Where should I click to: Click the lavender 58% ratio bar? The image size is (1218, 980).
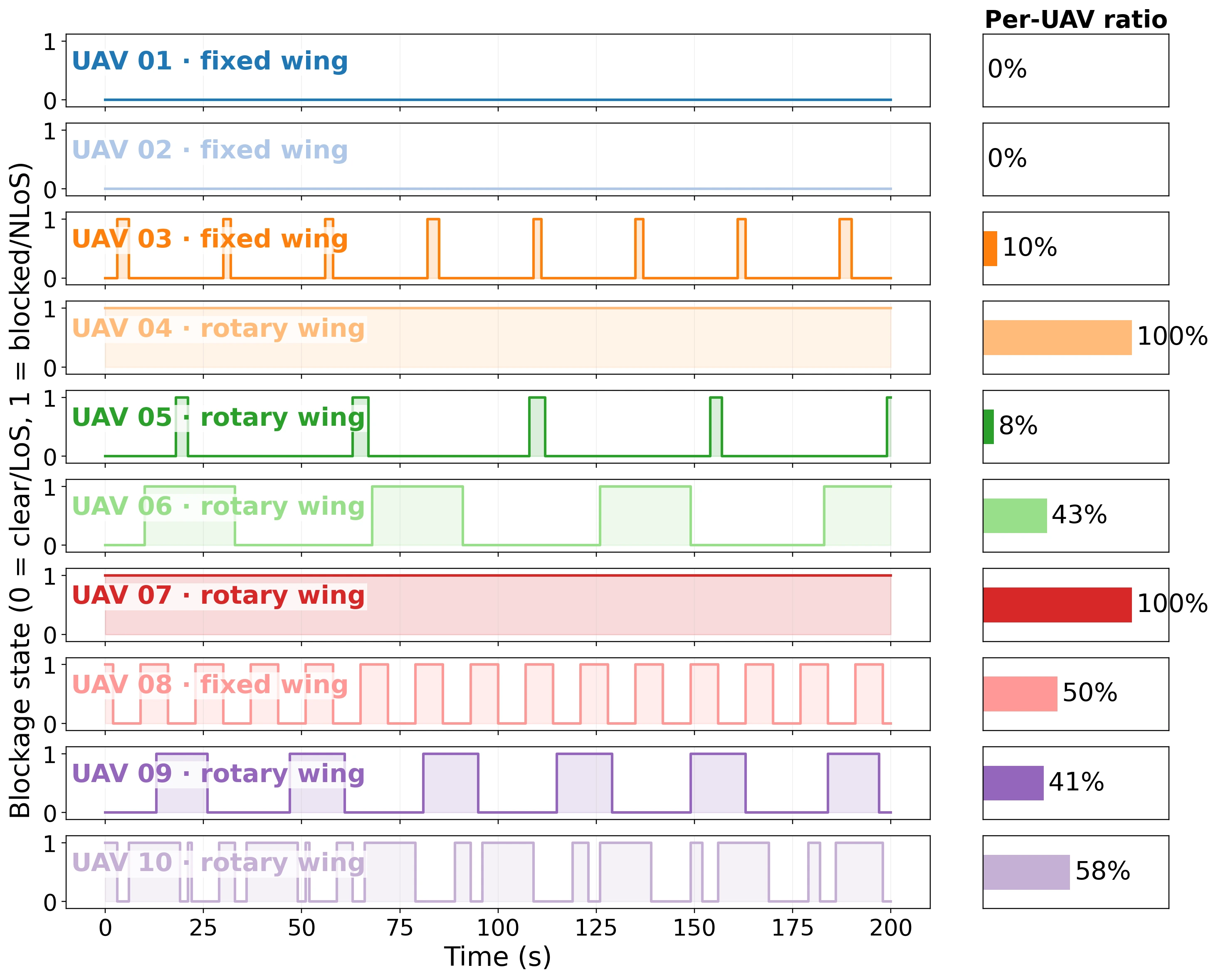tap(1026, 872)
